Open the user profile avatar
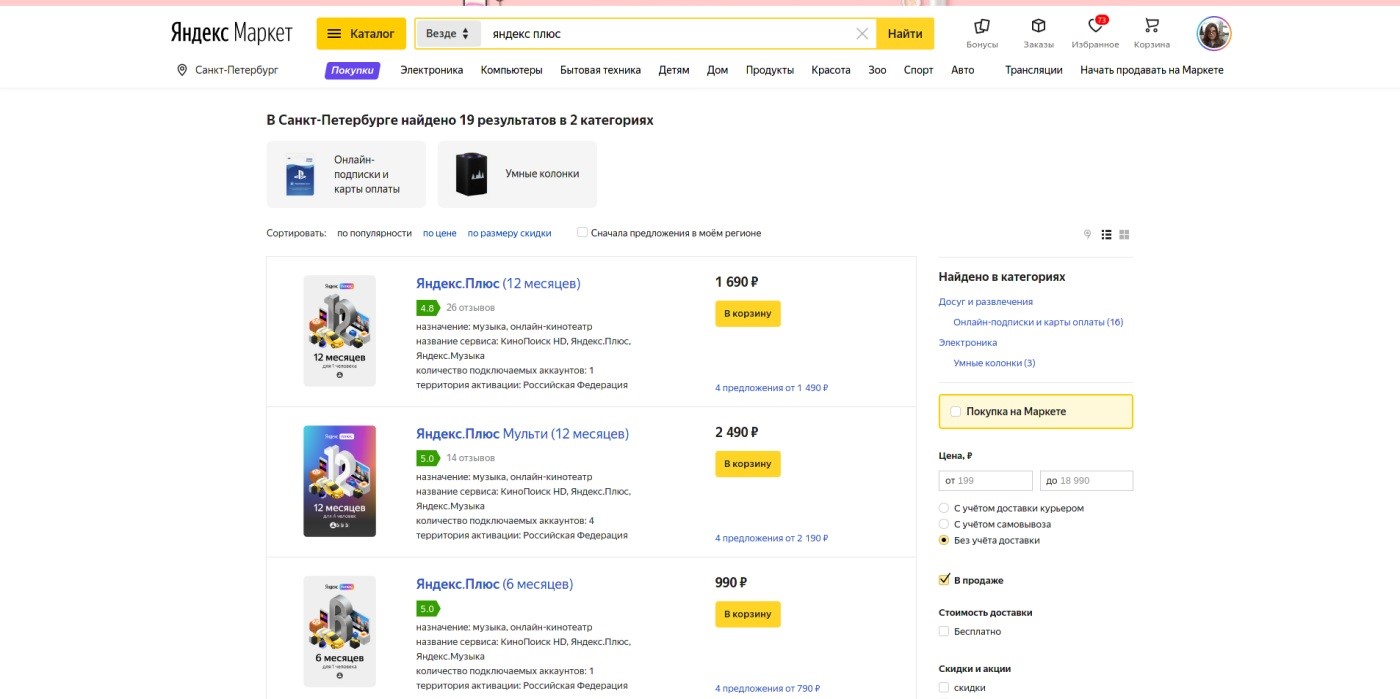The height and width of the screenshot is (699, 1400). click(1214, 33)
